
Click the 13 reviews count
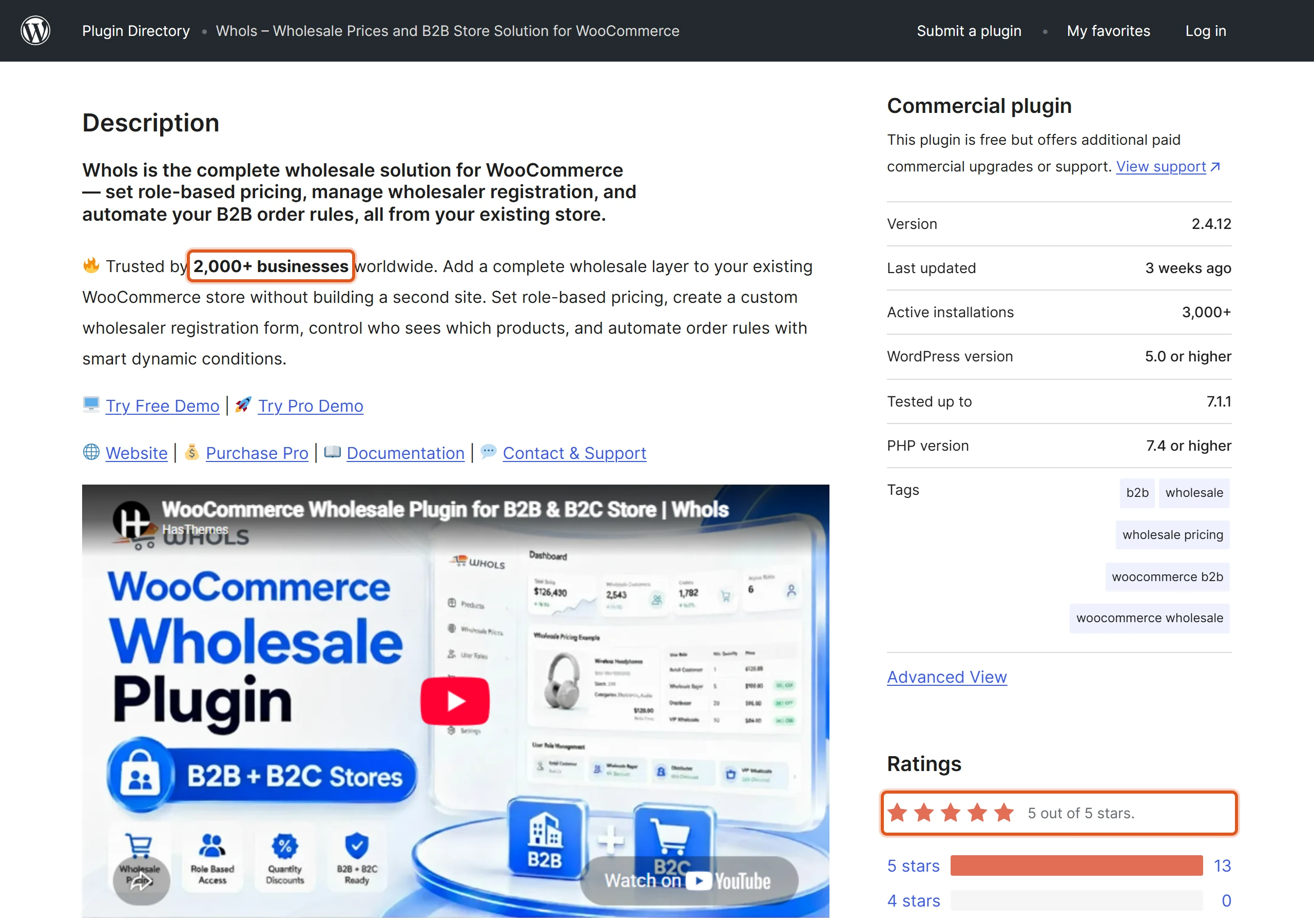1222,865
